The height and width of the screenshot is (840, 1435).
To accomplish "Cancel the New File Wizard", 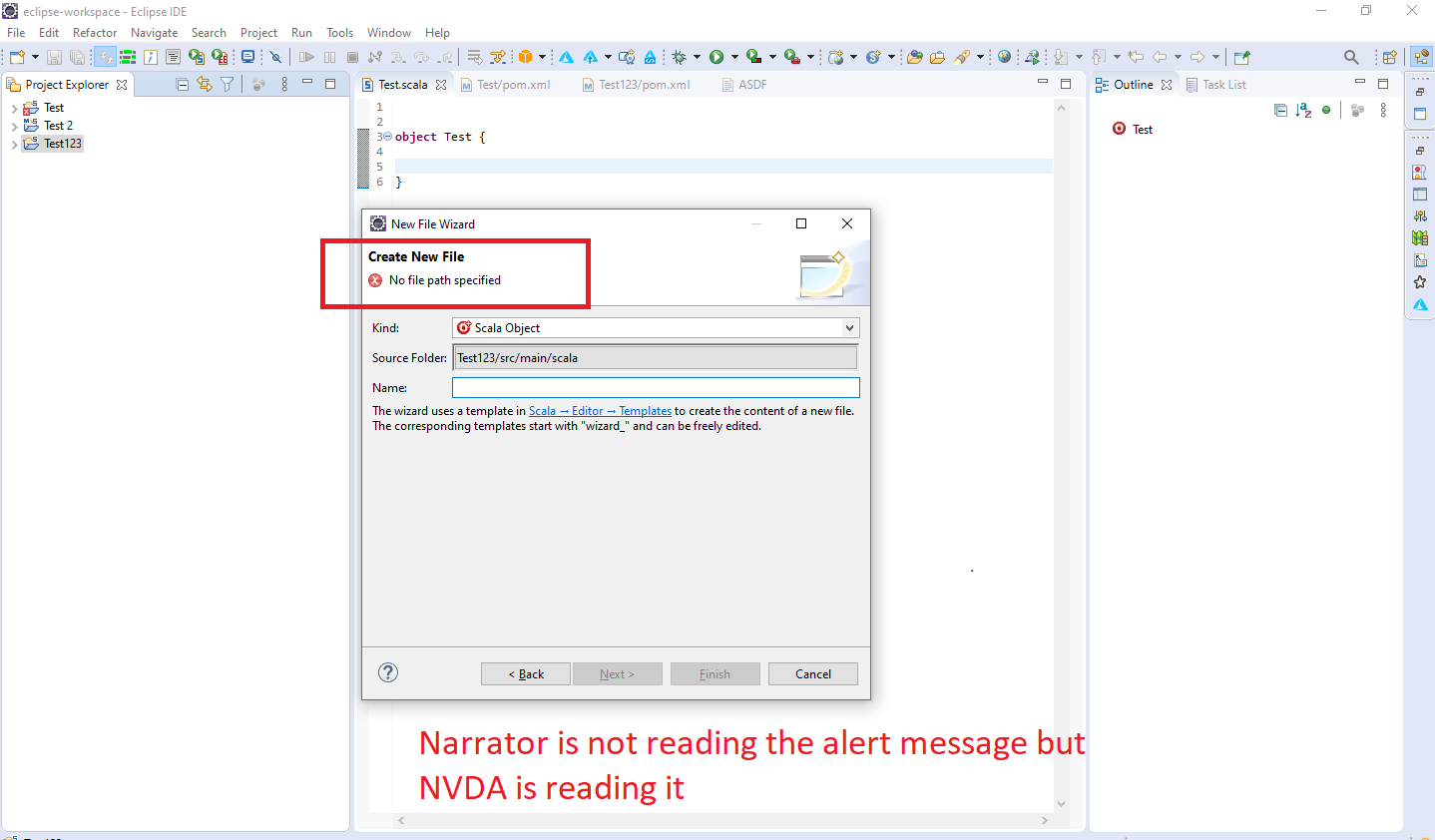I will coord(812,673).
